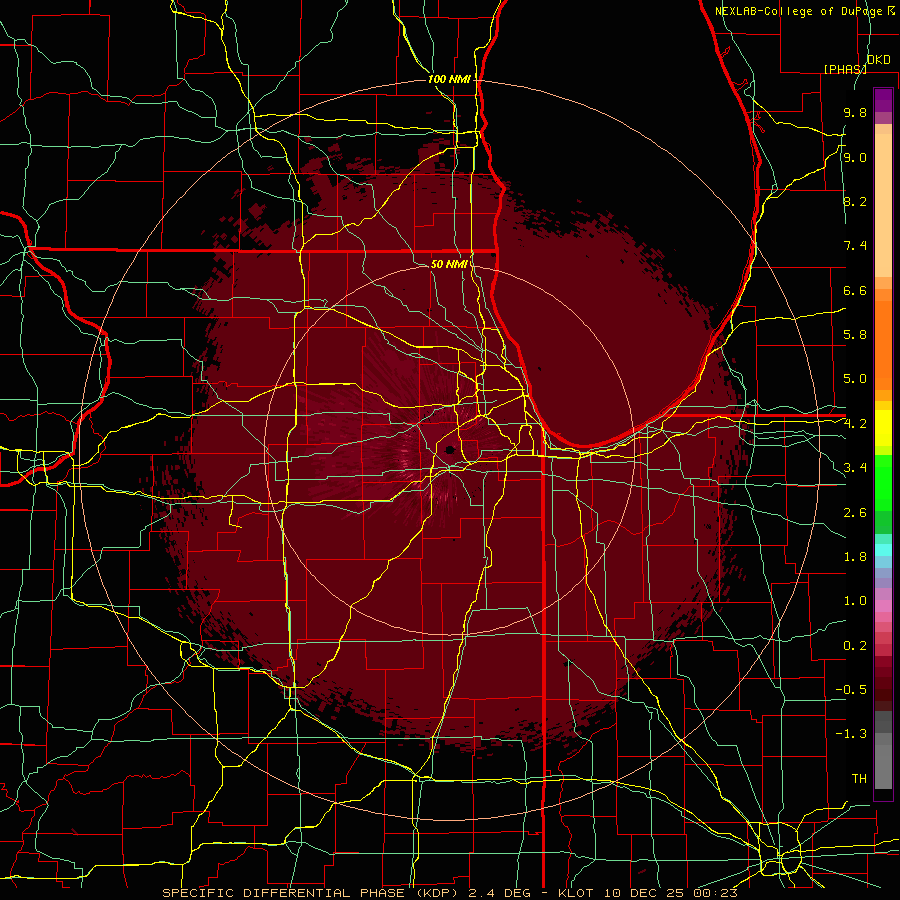Click the "8.2" value on the color scale
Image resolution: width=900 pixels, height=900 pixels.
[x=855, y=202]
